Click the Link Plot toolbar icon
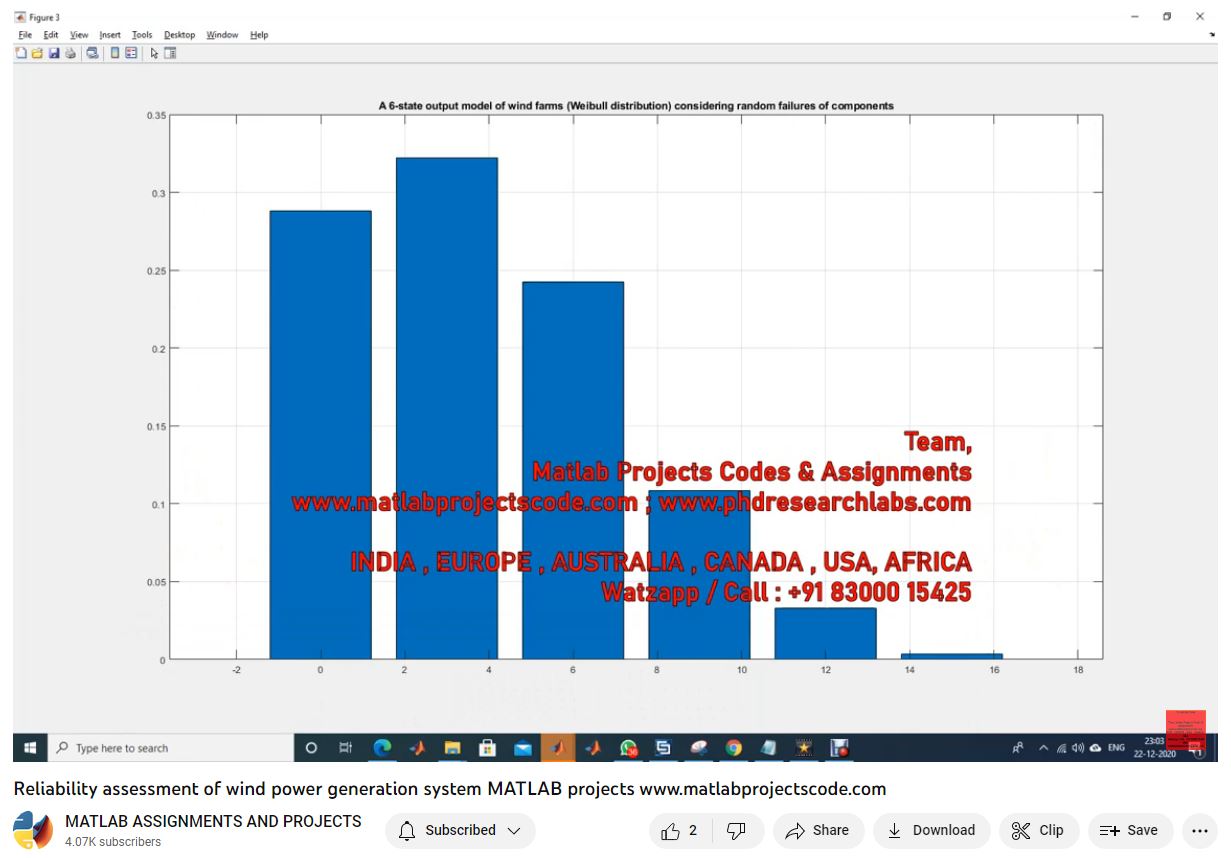Screen dimensions: 1231x858 pos(93,53)
